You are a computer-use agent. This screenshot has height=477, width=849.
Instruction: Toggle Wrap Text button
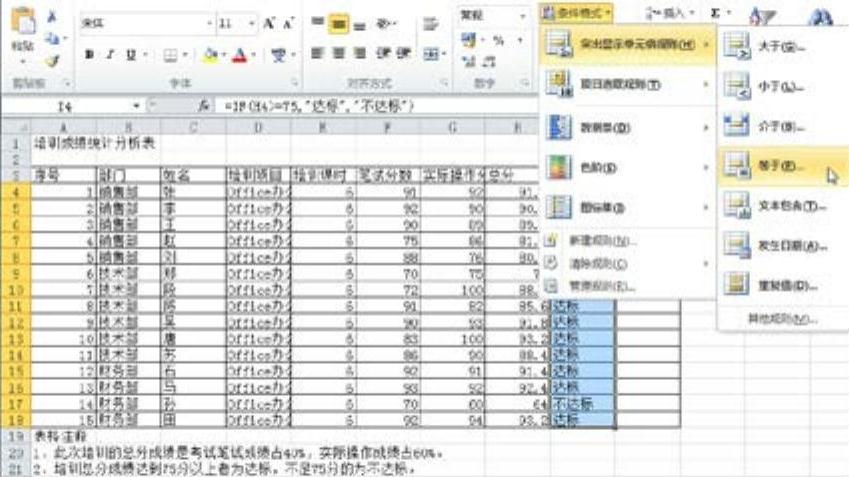click(431, 23)
